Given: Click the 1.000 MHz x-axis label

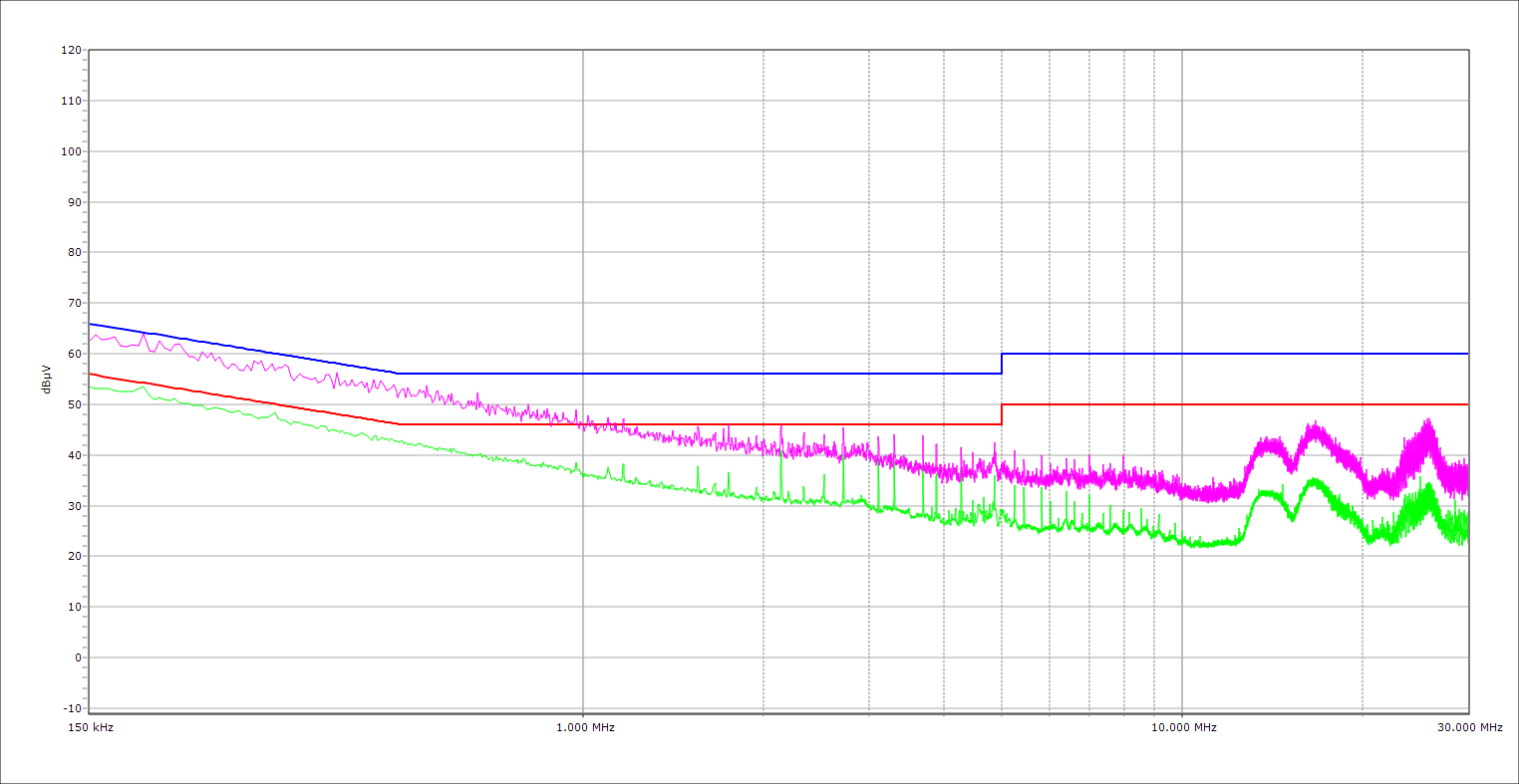Looking at the screenshot, I should pyautogui.click(x=584, y=727).
